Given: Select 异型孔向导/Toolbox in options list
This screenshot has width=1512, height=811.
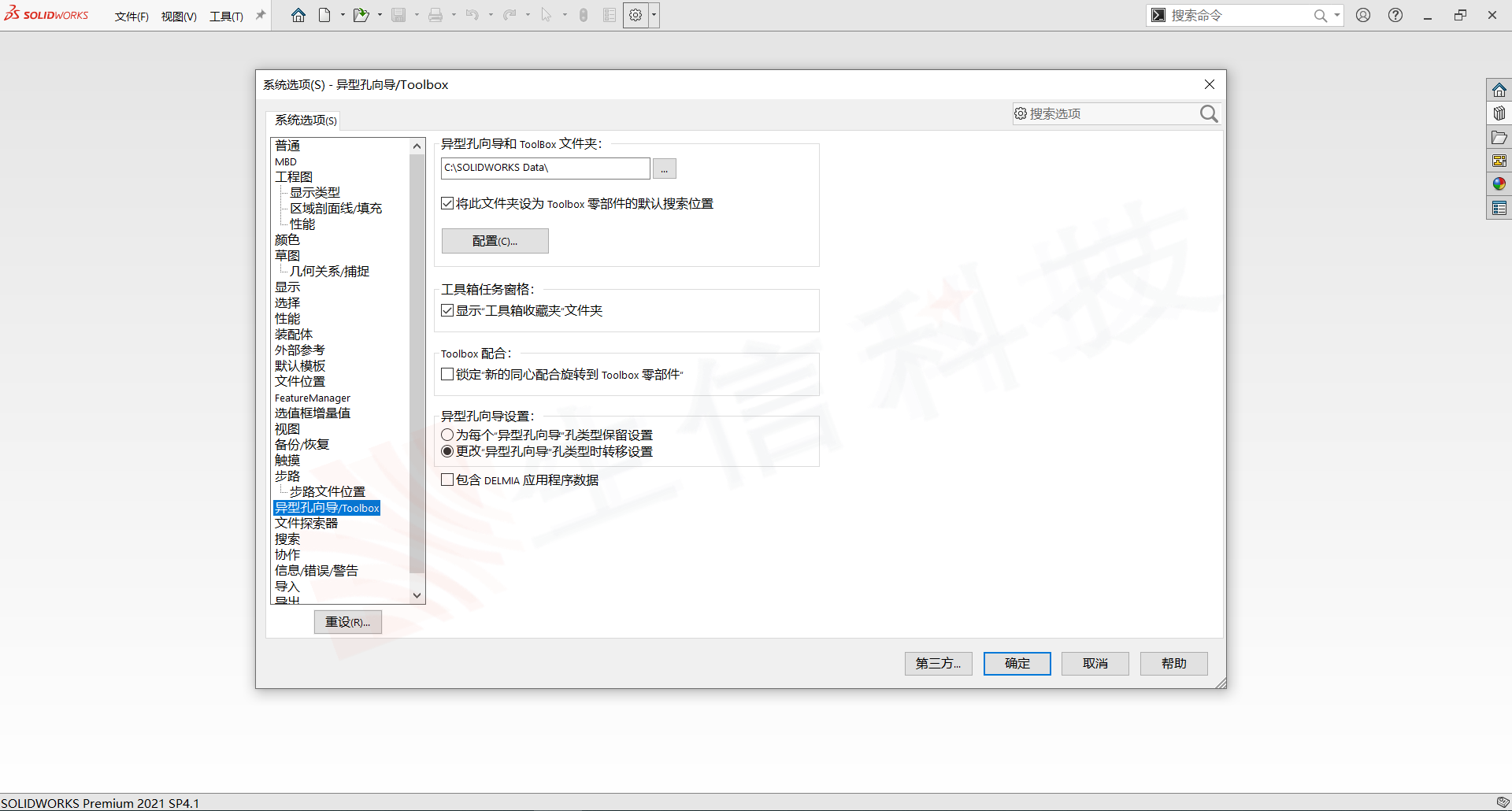Looking at the screenshot, I should pos(327,508).
